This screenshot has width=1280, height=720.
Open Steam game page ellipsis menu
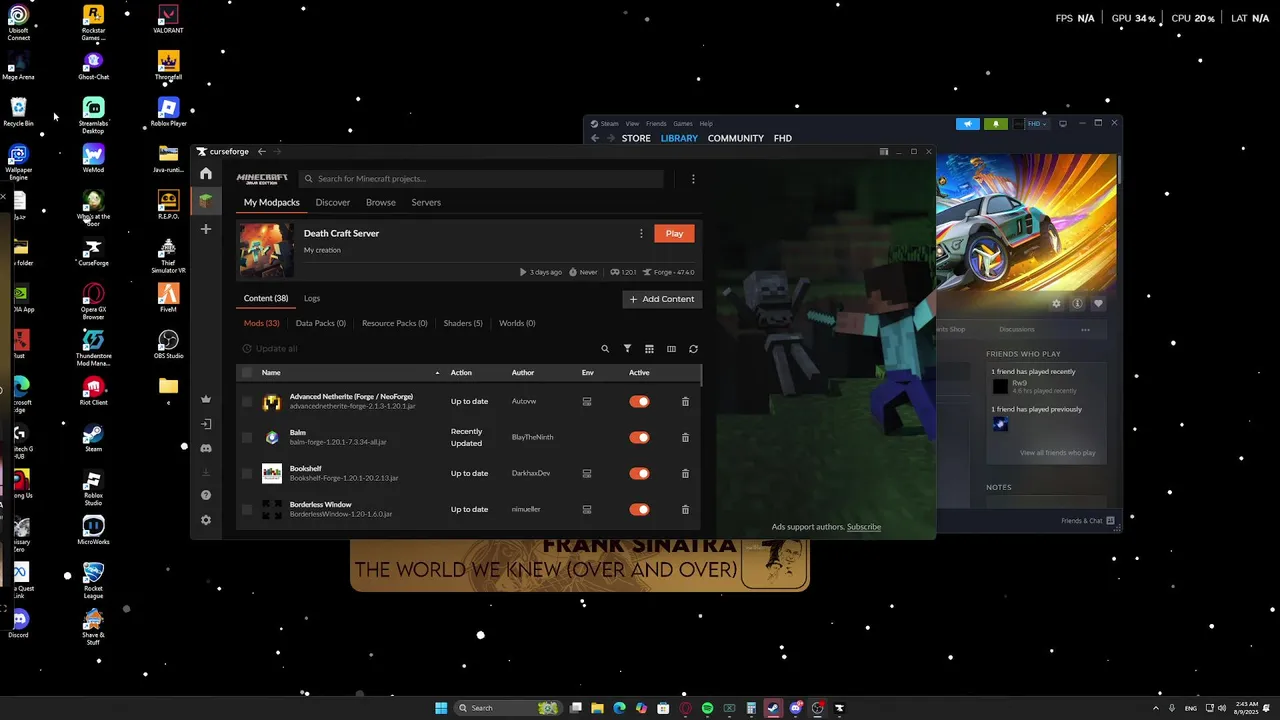pos(1085,329)
